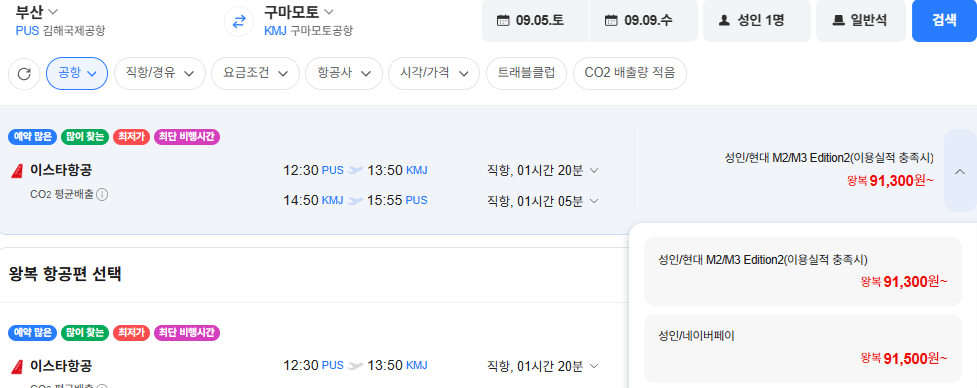
Task: Open departure date calendar 09.05.토
Action: 535,21
